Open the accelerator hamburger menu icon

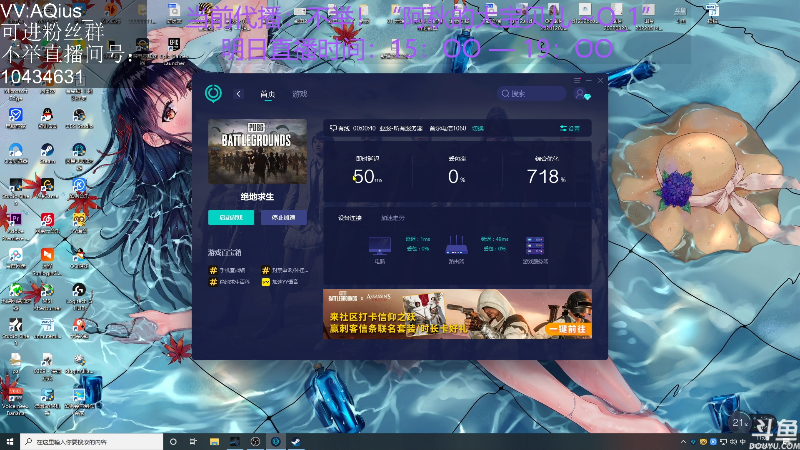[577, 80]
